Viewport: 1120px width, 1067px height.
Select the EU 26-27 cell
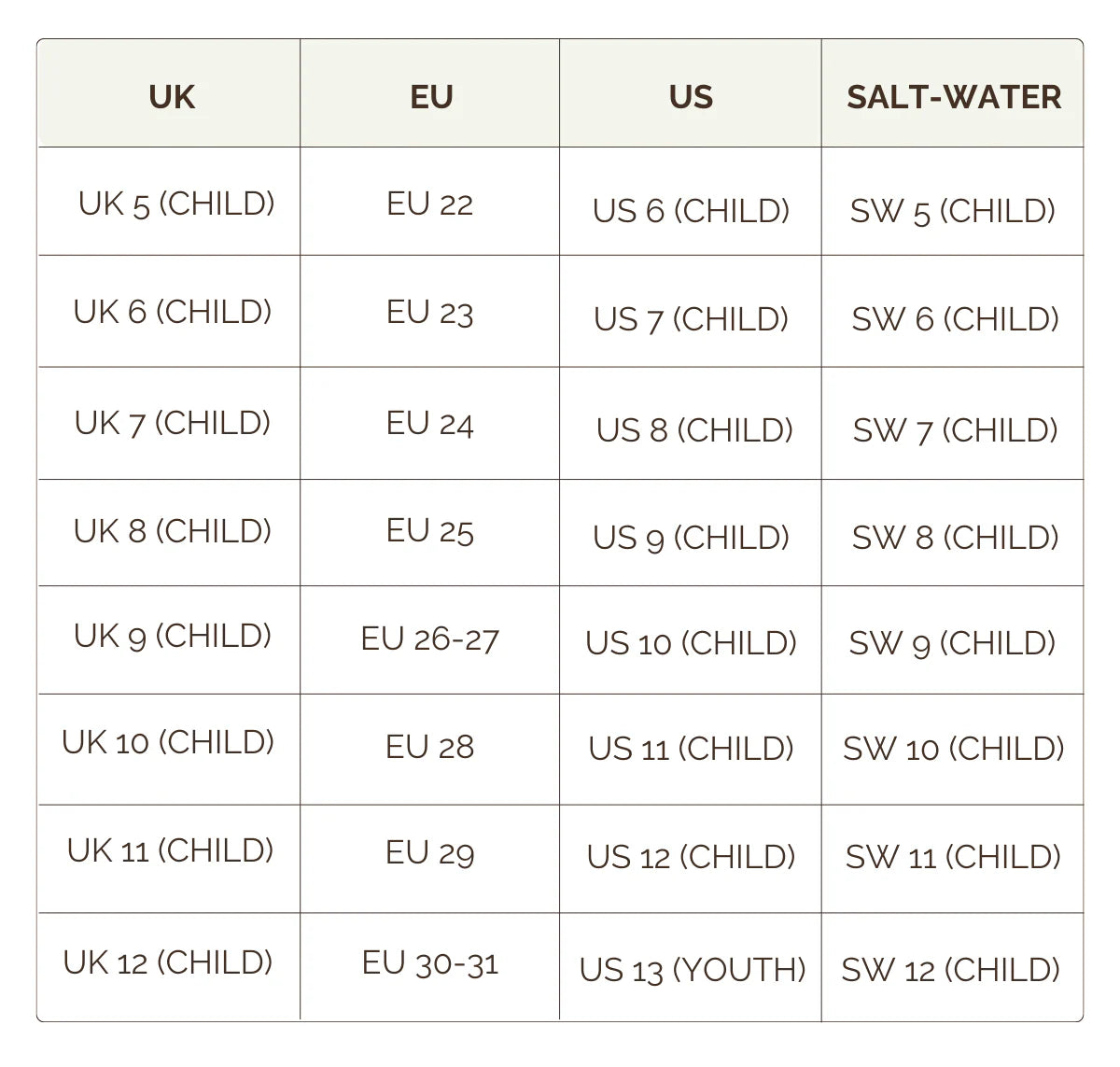(x=430, y=639)
